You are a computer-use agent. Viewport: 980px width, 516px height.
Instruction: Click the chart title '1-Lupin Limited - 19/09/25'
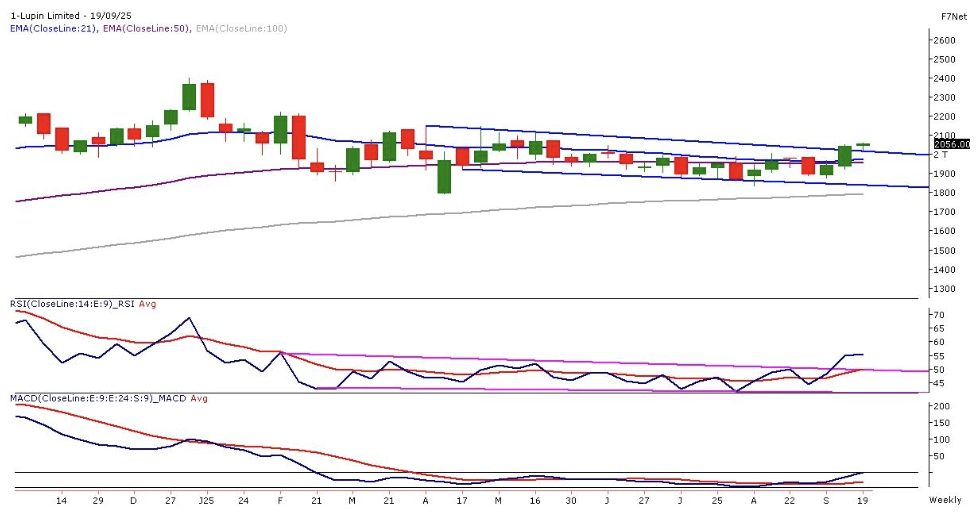(71, 16)
